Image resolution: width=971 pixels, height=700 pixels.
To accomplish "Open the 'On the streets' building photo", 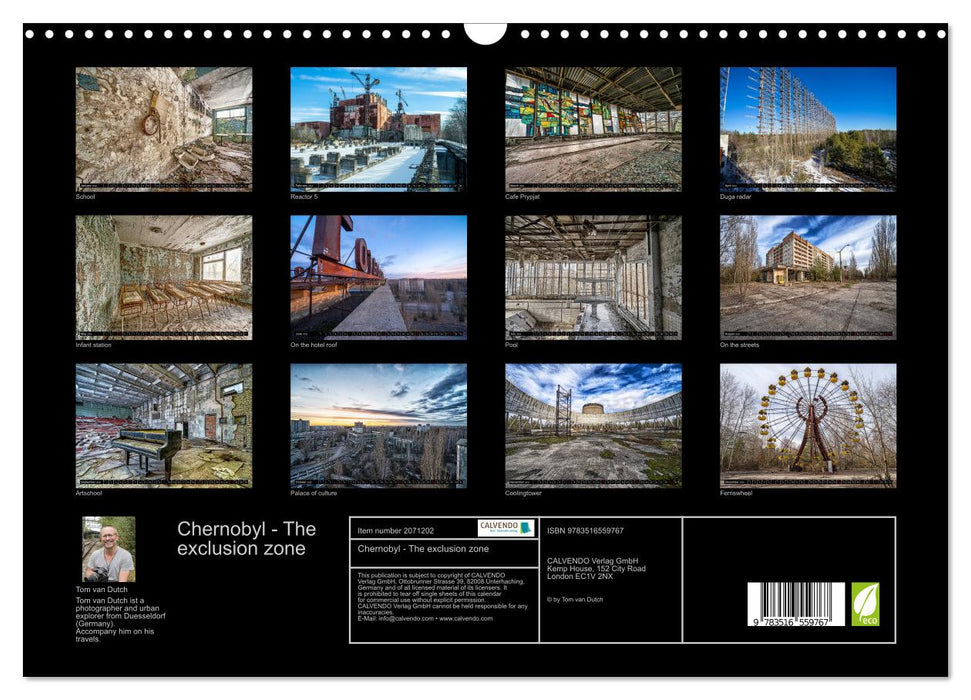I will coord(808,277).
